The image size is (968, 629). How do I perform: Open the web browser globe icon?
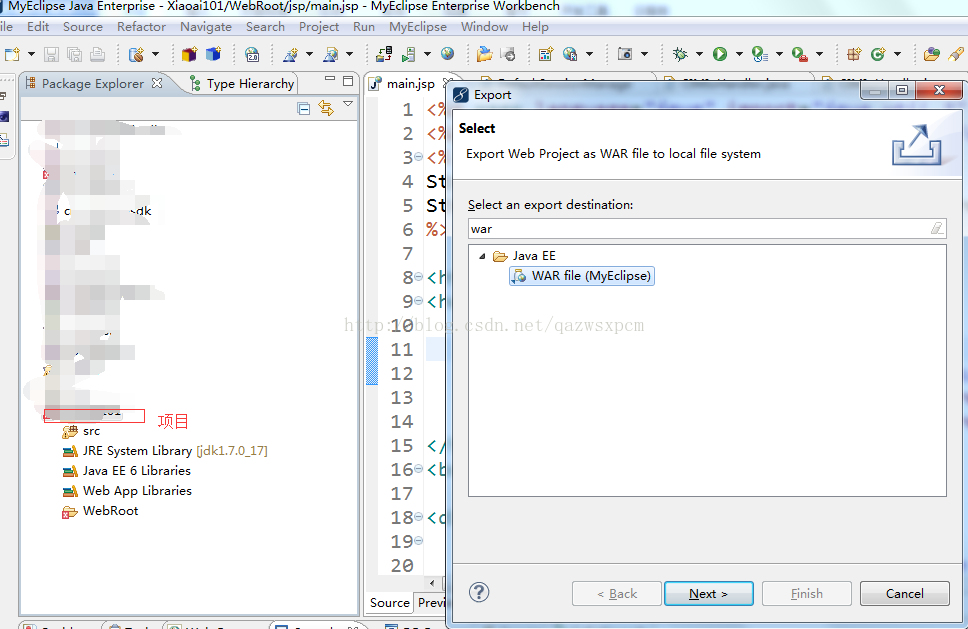[448, 54]
